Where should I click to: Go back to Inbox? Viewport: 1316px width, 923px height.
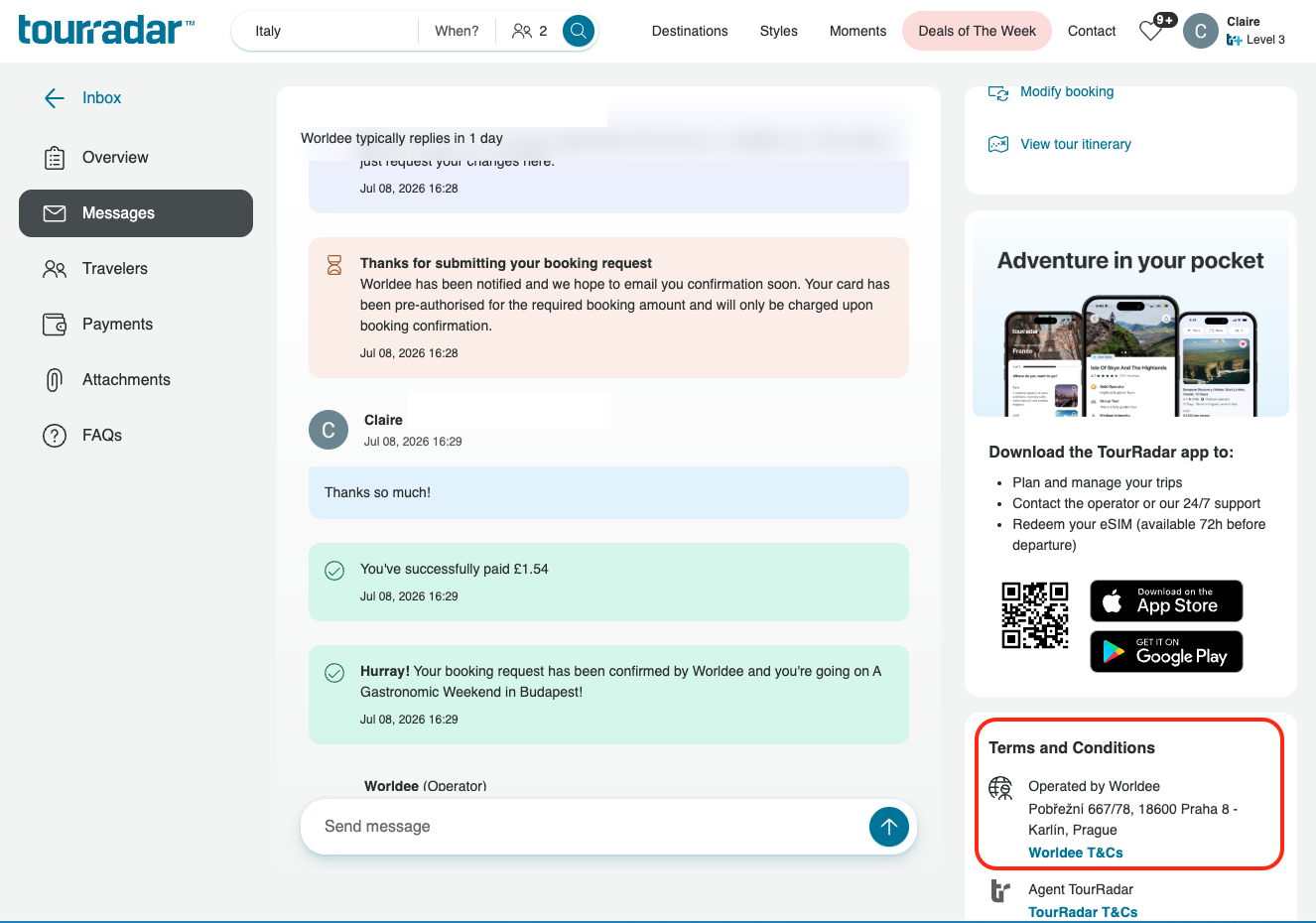click(x=101, y=97)
